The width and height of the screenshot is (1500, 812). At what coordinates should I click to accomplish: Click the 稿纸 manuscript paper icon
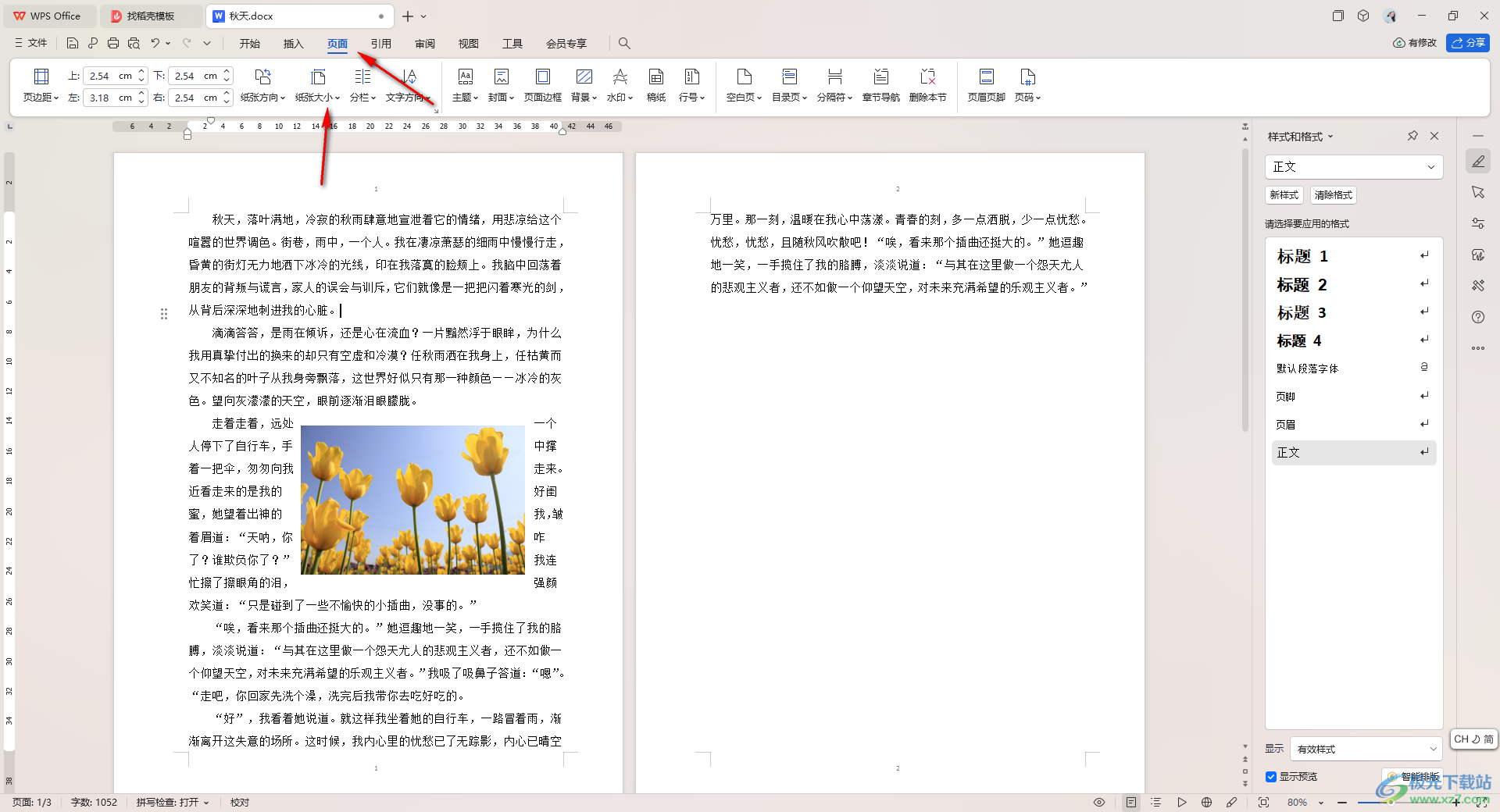656,85
